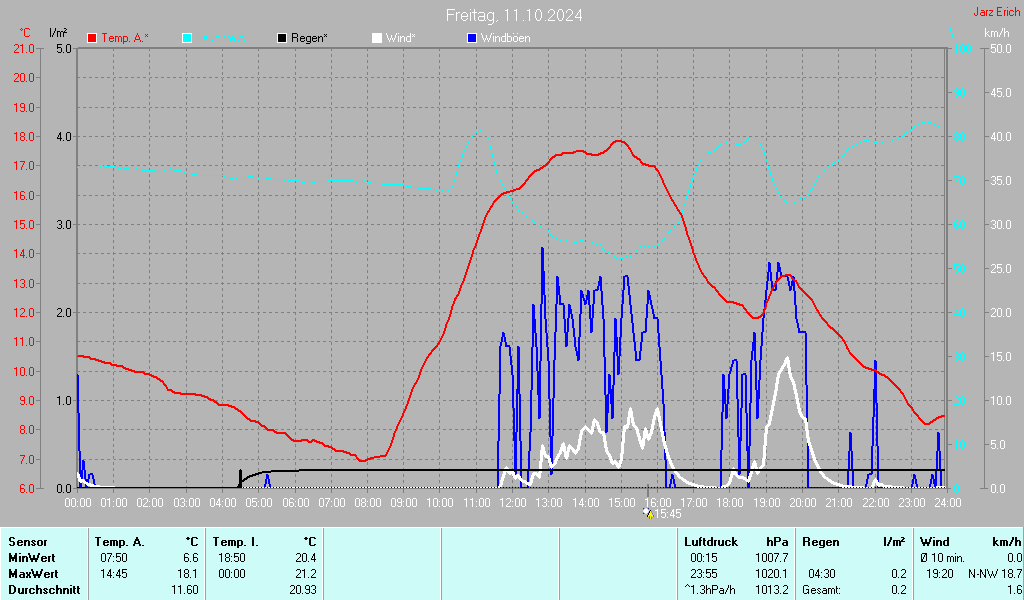
Task: Click the date title Freitag, 11.10.2024
Action: click(514, 15)
